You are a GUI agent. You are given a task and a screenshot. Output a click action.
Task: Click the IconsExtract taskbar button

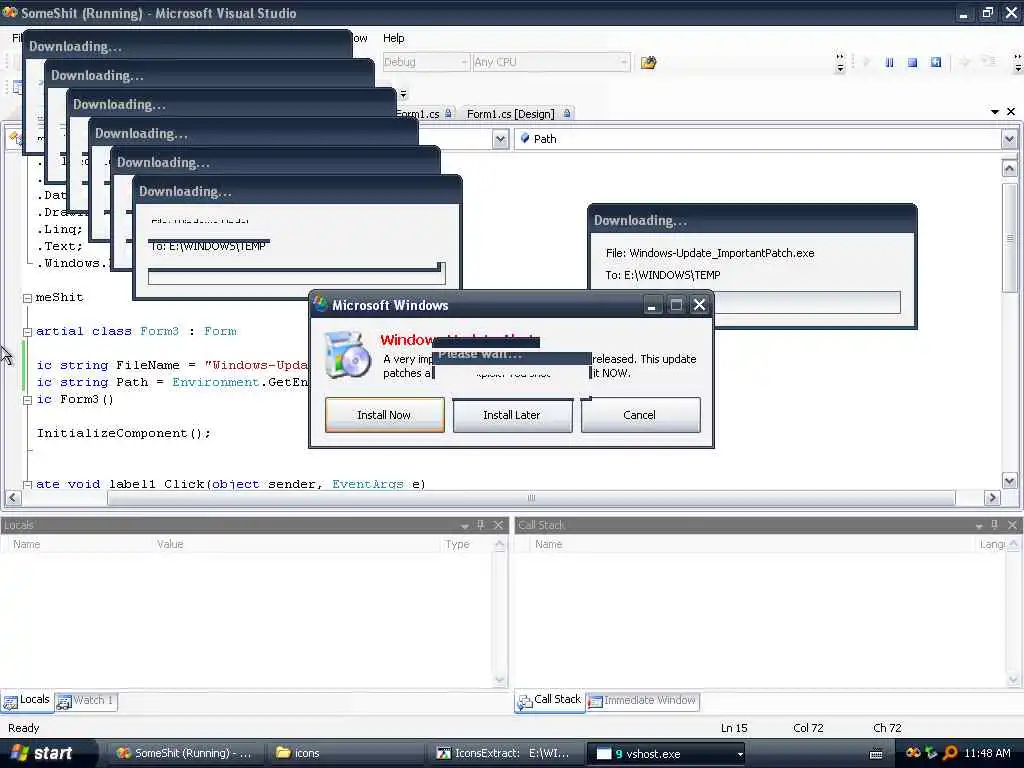[x=504, y=754]
